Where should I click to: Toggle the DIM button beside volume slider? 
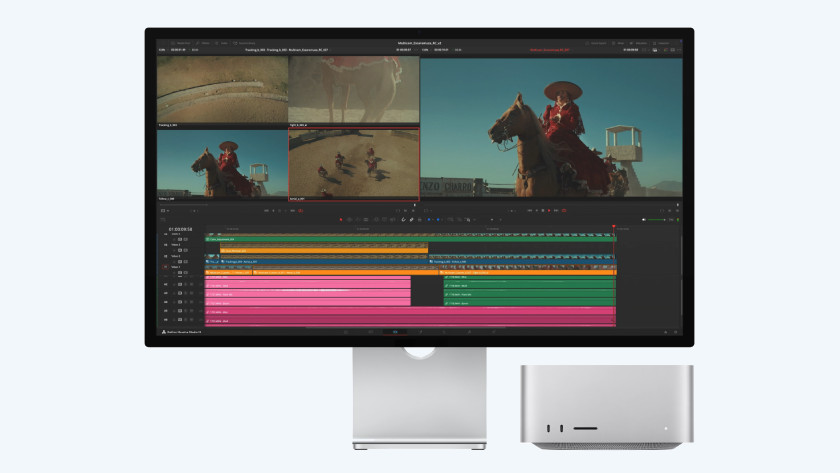671,220
